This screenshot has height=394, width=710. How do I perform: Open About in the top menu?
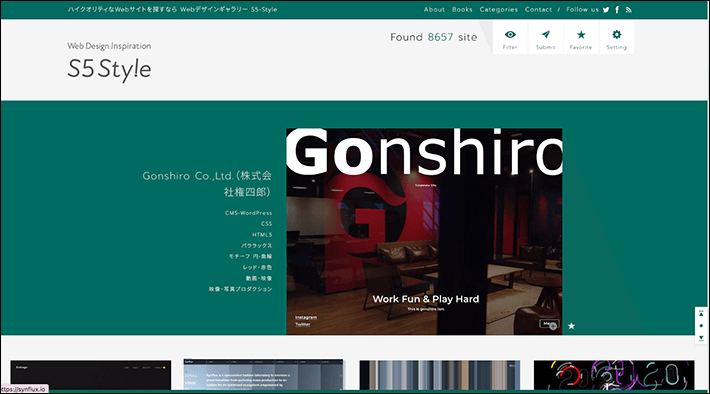coord(434,10)
